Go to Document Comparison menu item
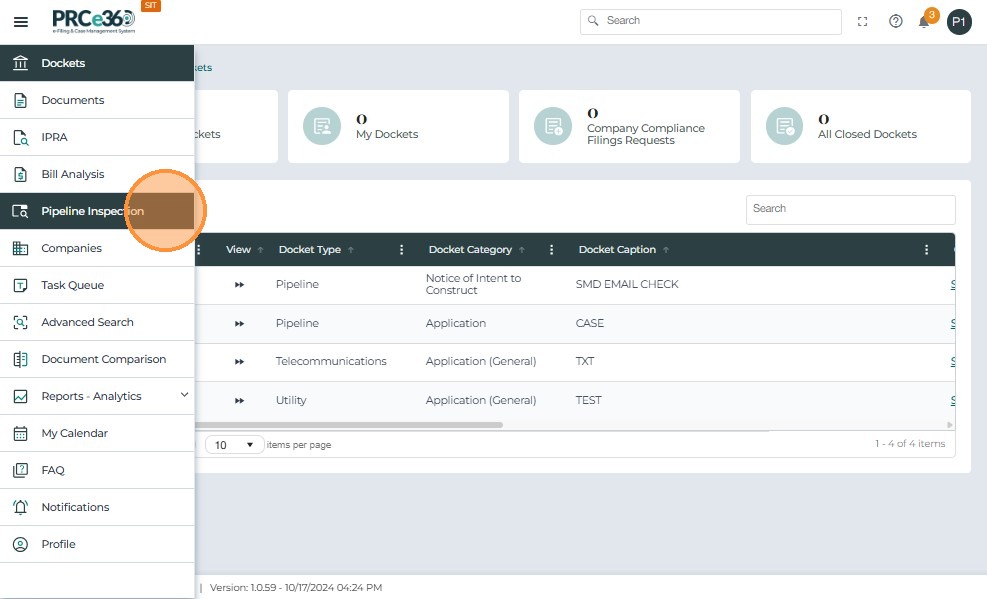This screenshot has width=987, height=599. (x=103, y=359)
